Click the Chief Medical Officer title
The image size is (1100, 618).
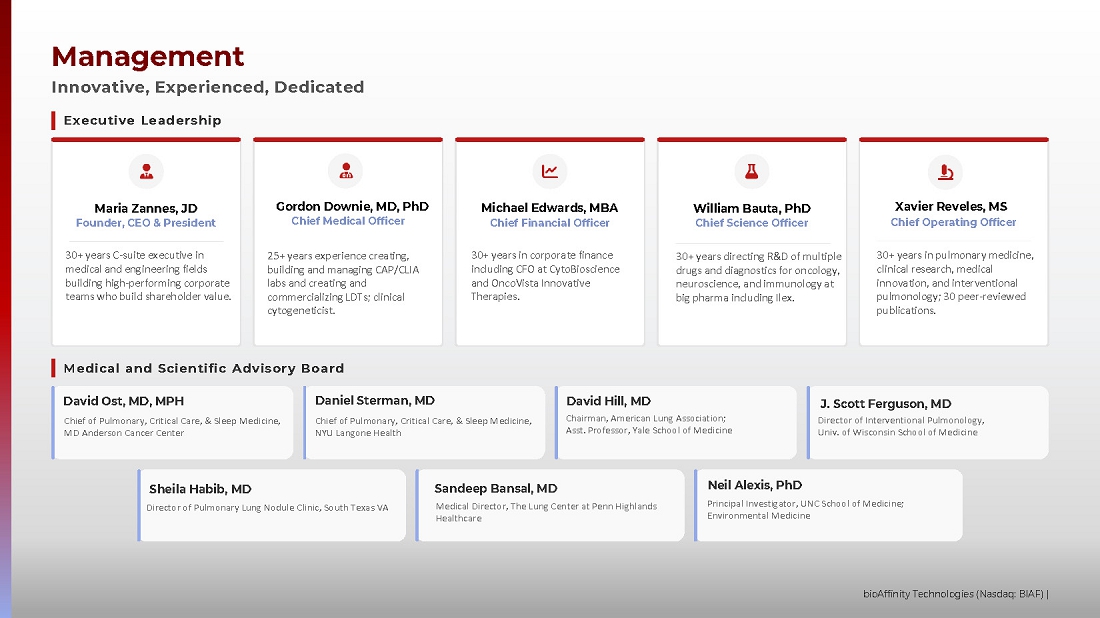[x=348, y=221]
